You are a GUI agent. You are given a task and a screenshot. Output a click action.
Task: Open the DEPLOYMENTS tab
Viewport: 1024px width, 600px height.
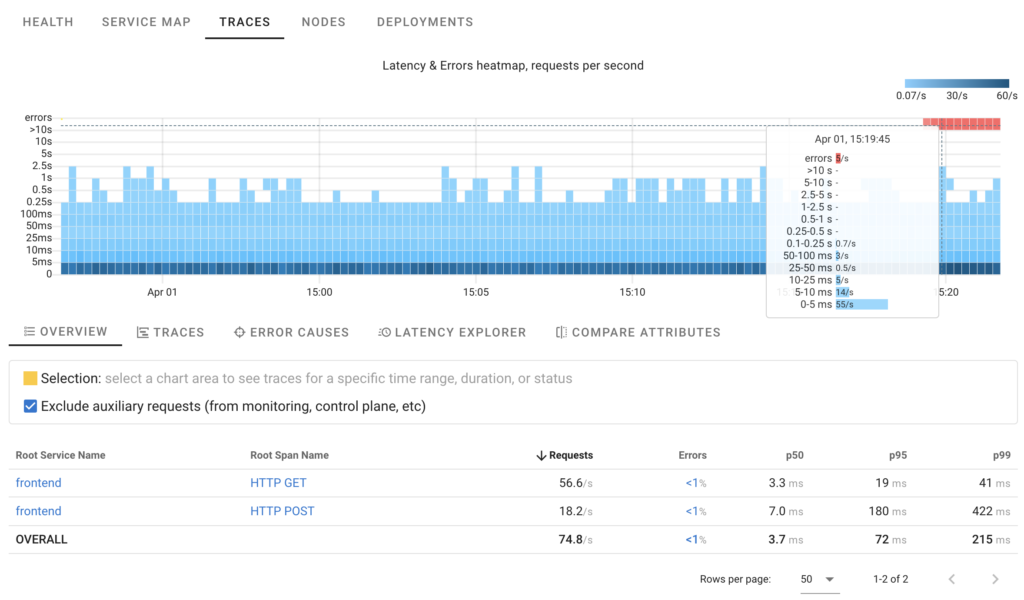pyautogui.click(x=424, y=21)
